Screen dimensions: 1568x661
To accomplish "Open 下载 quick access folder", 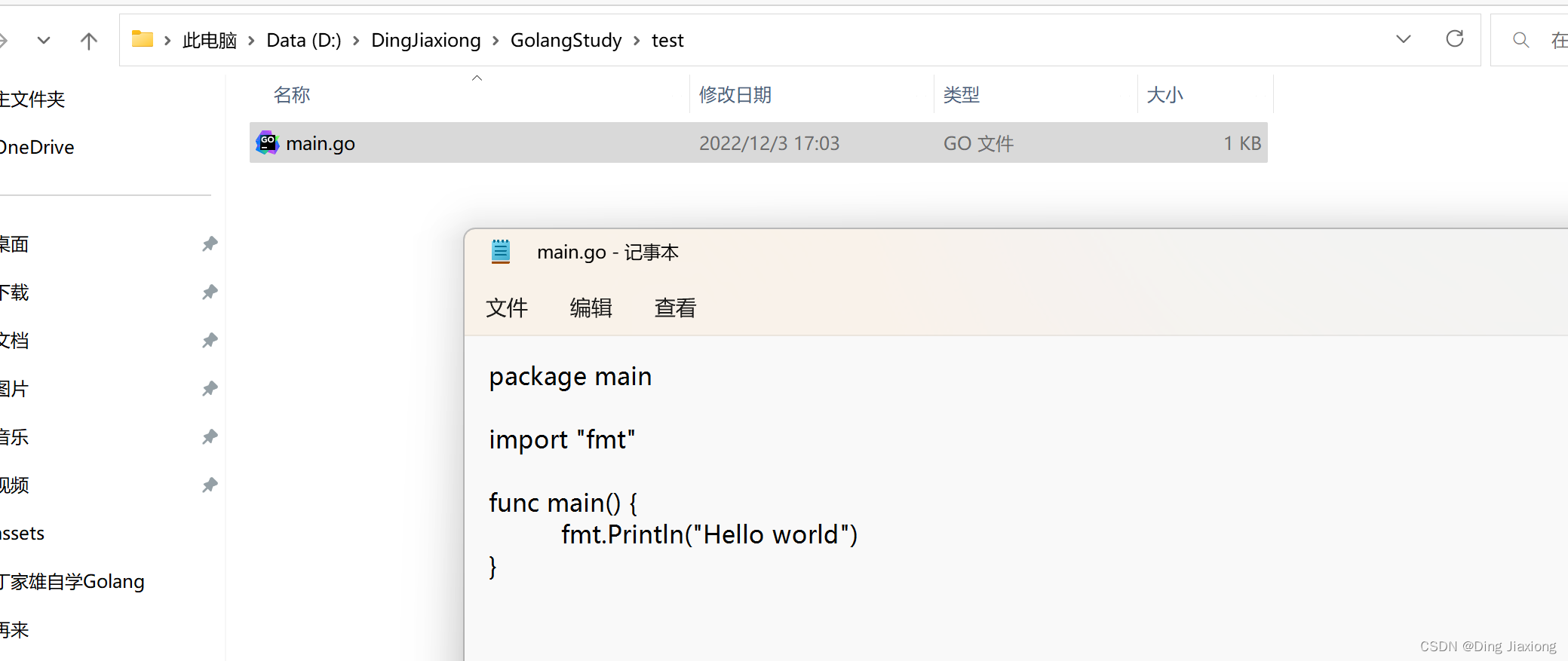I will [14, 292].
